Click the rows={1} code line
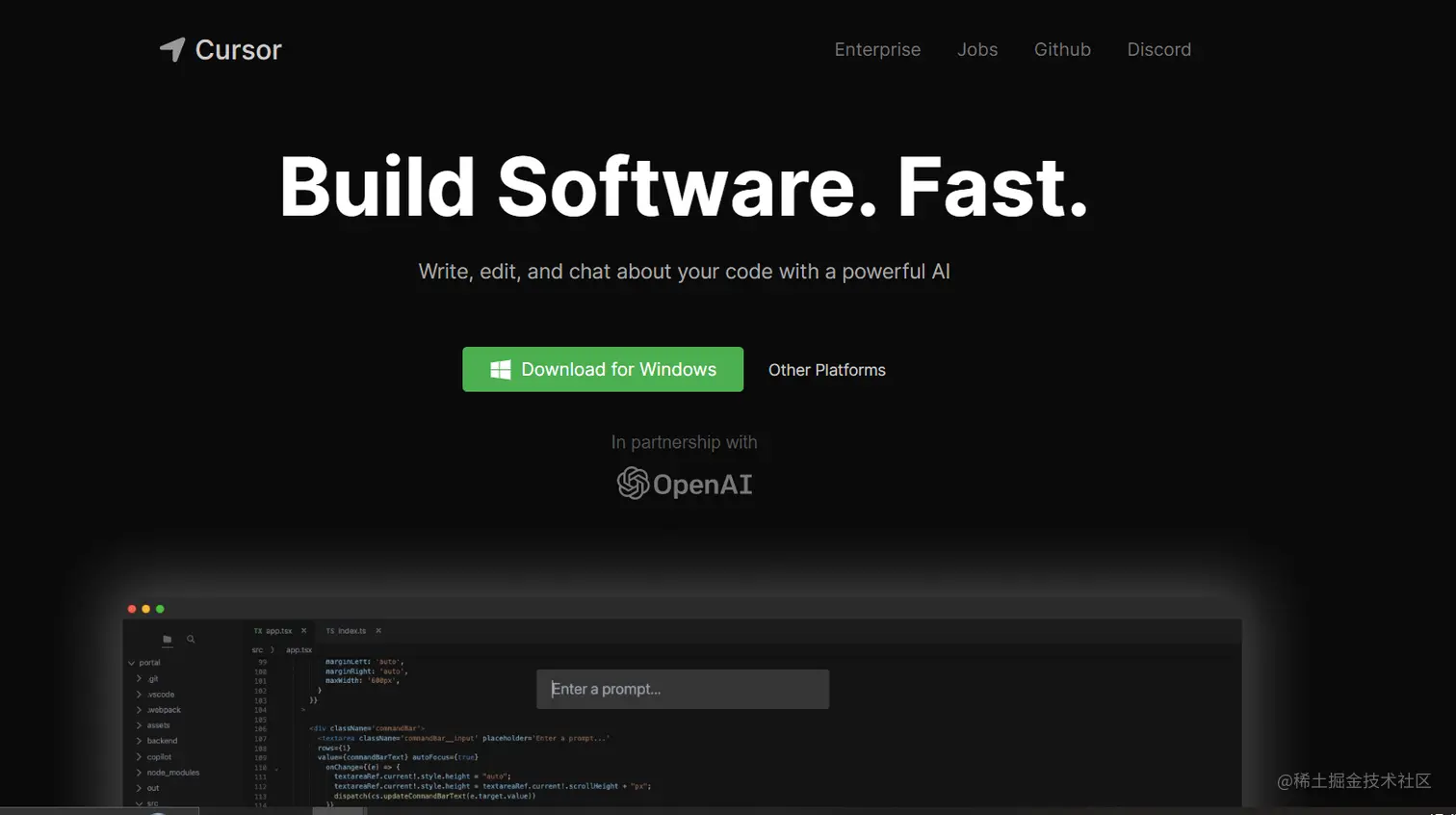This screenshot has height=815, width=1456. [x=334, y=748]
